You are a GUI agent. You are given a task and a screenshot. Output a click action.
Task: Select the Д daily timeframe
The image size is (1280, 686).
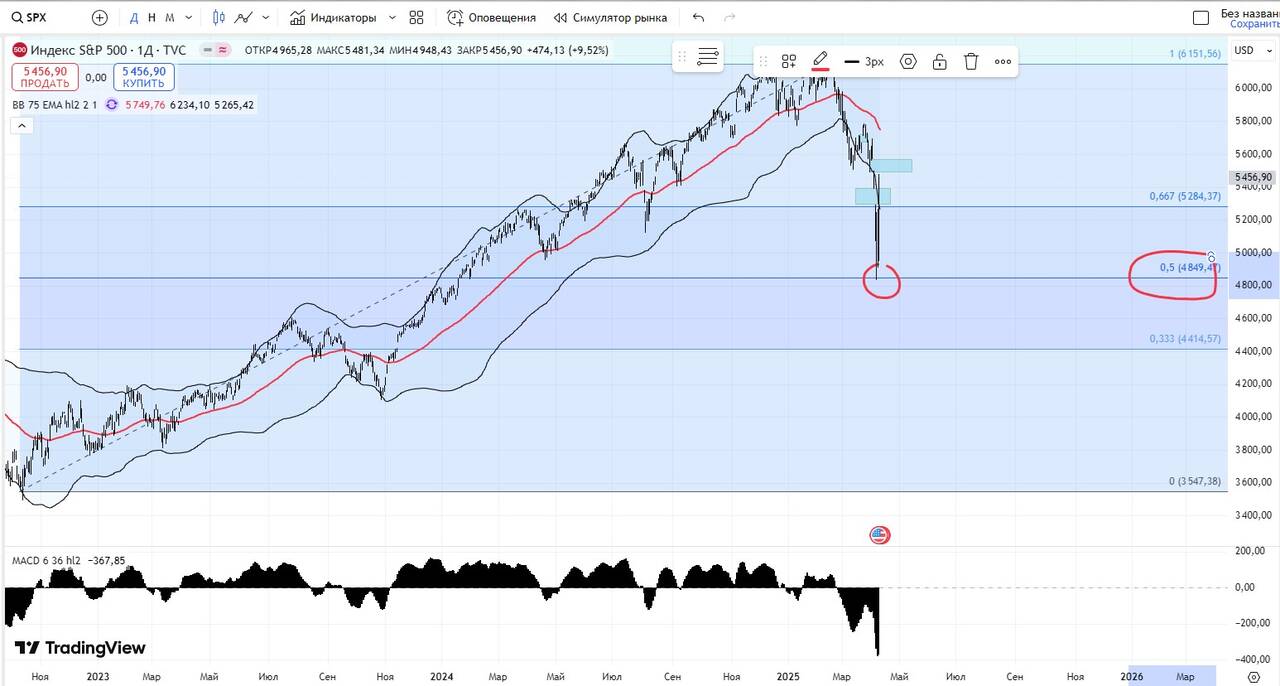pyautogui.click(x=134, y=17)
